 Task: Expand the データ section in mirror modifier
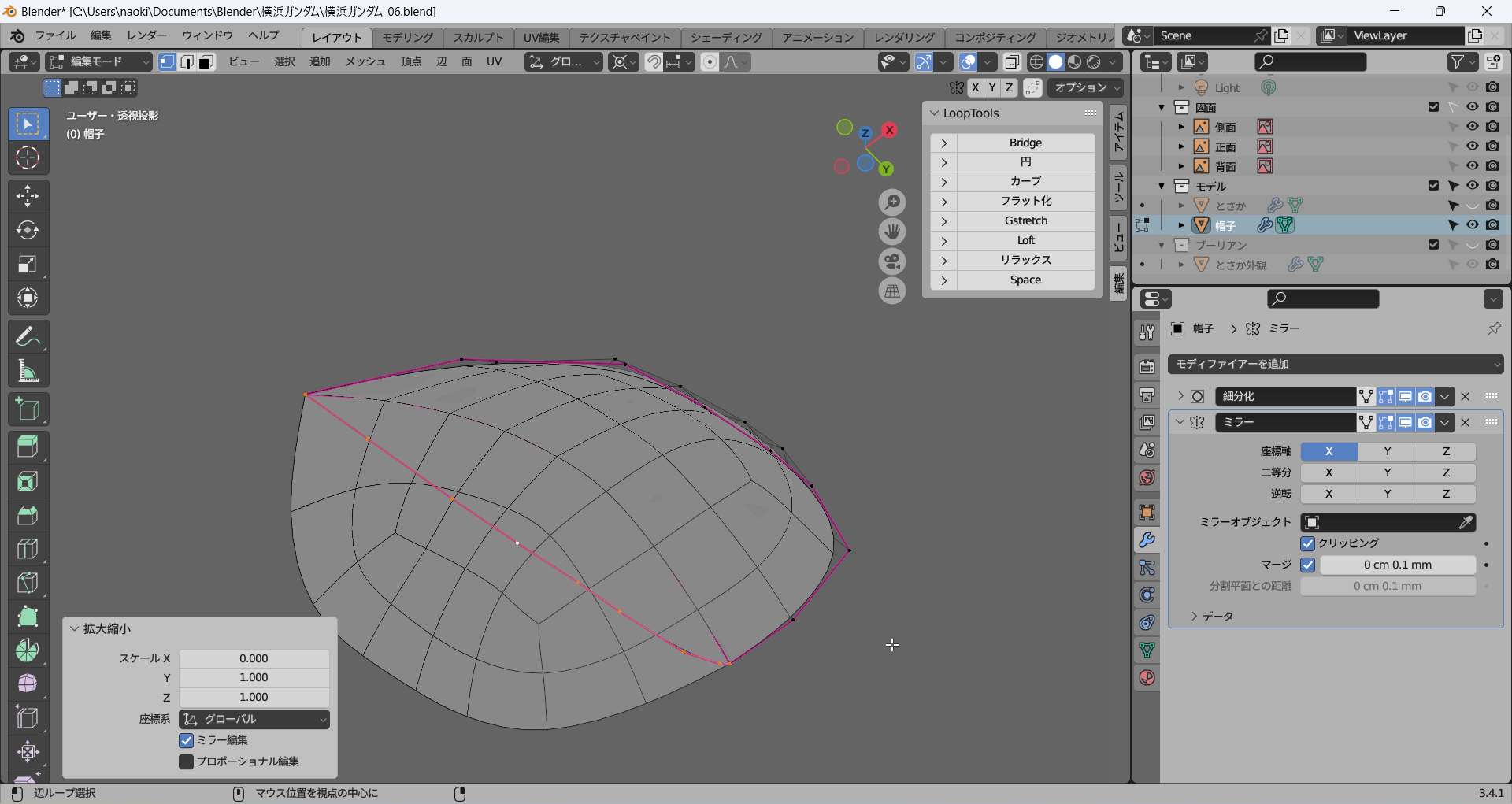pyautogui.click(x=1217, y=616)
